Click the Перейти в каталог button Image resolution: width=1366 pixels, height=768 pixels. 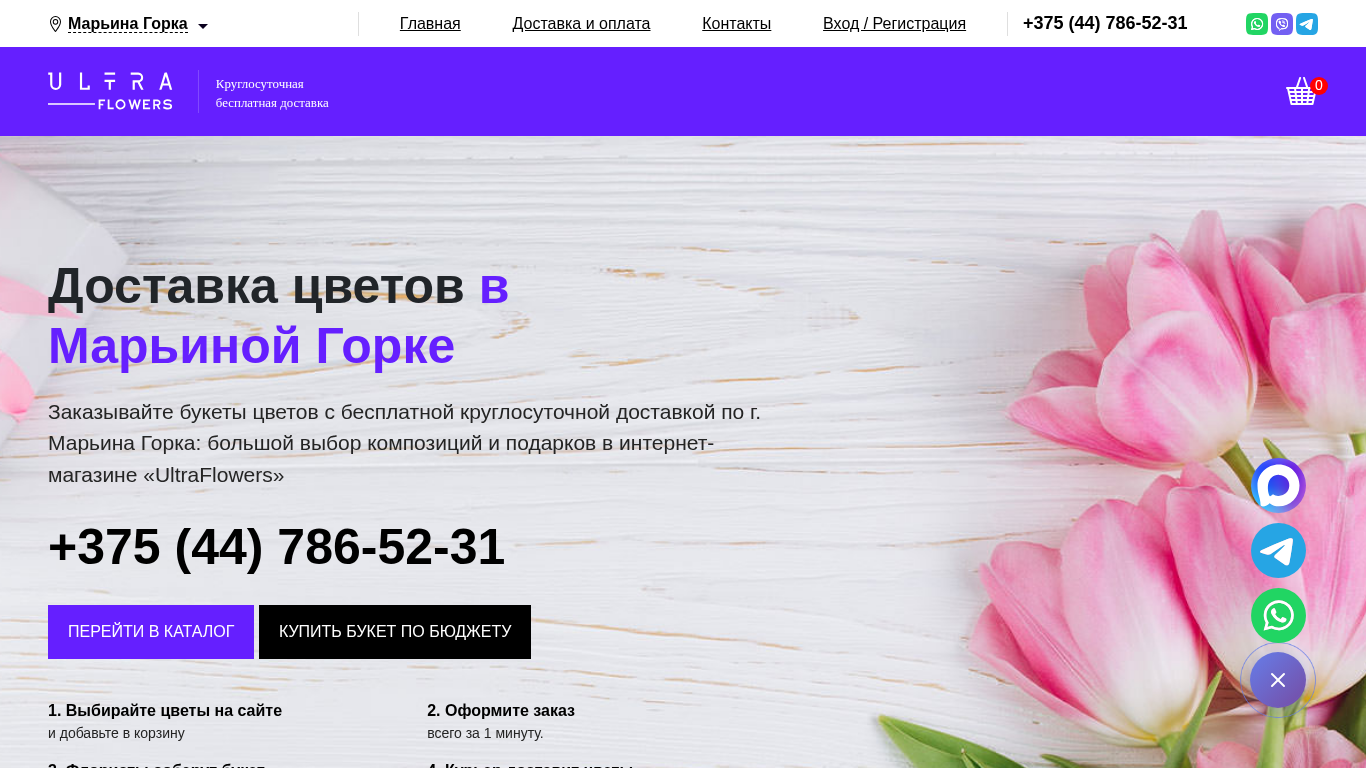151,632
